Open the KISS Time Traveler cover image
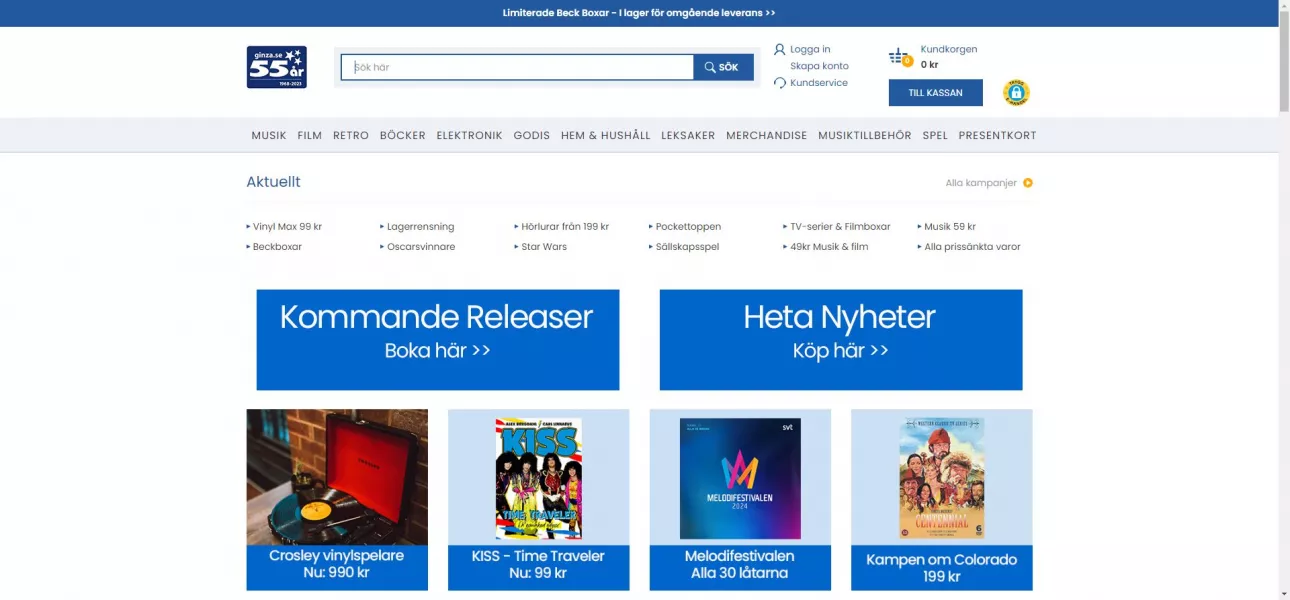 539,478
